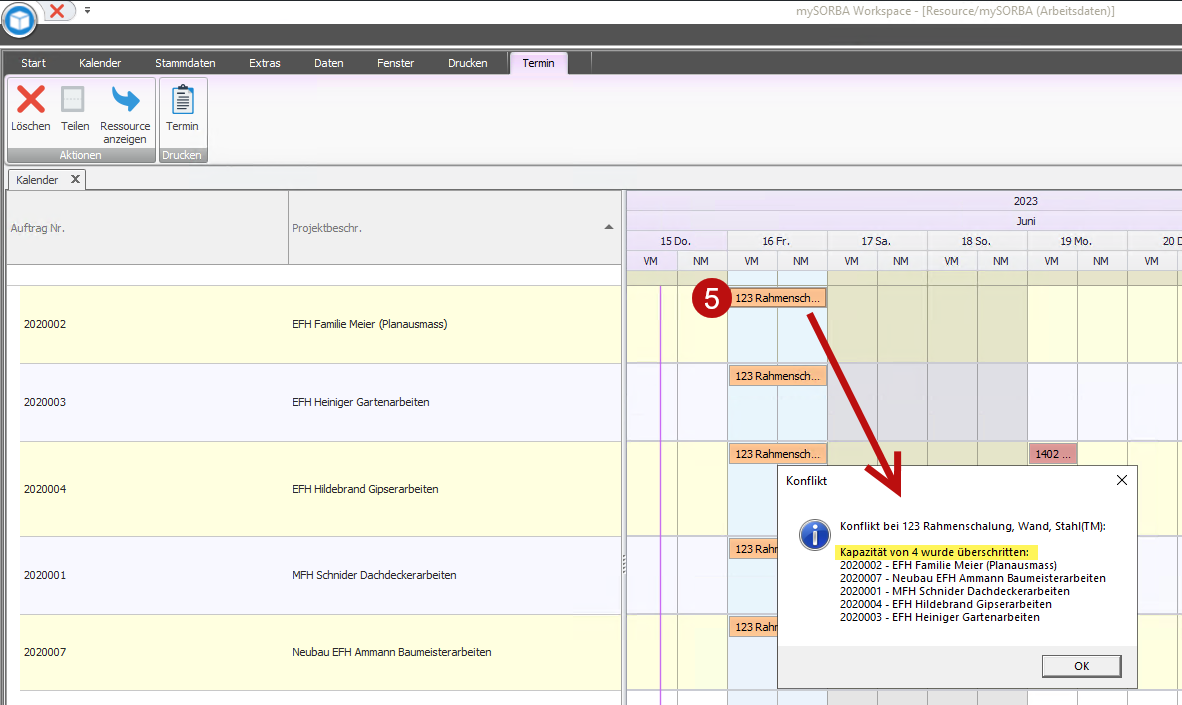Close the Konflikt dialog with X

(x=1122, y=480)
